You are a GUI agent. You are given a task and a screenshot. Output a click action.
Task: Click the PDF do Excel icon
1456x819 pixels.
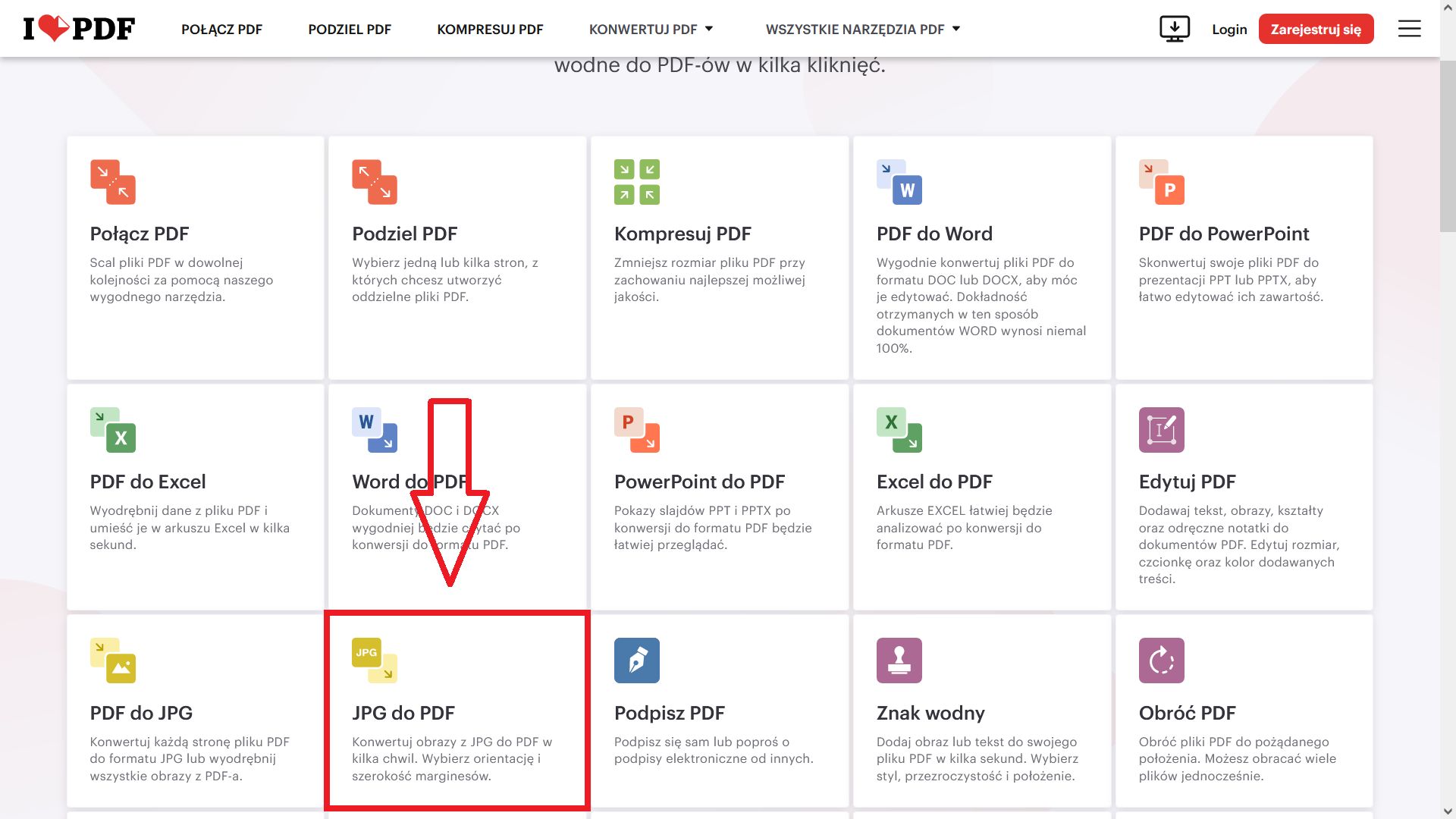(x=112, y=430)
